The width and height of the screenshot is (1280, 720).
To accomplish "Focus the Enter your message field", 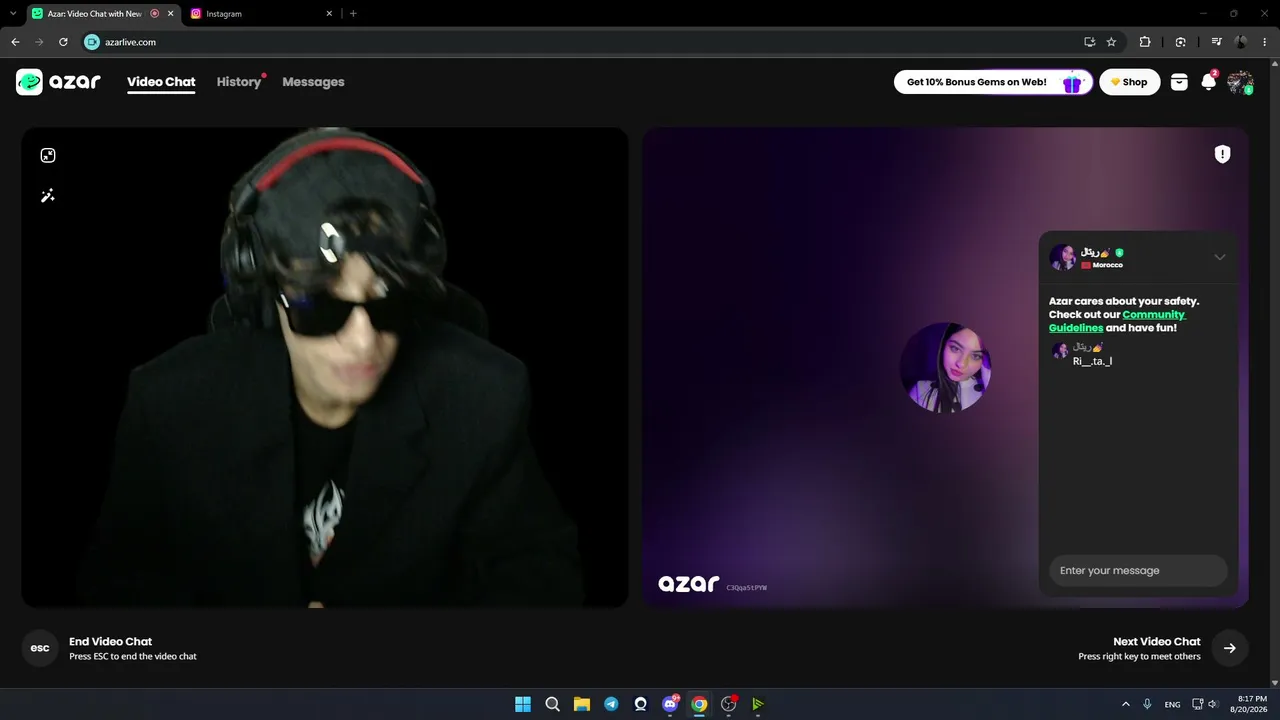I will 1138,571.
